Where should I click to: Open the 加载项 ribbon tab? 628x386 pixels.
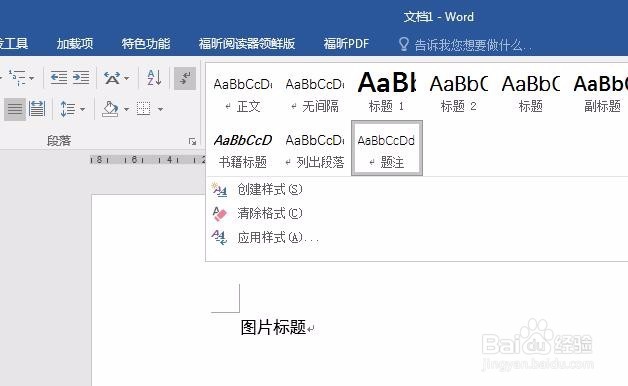click(75, 43)
